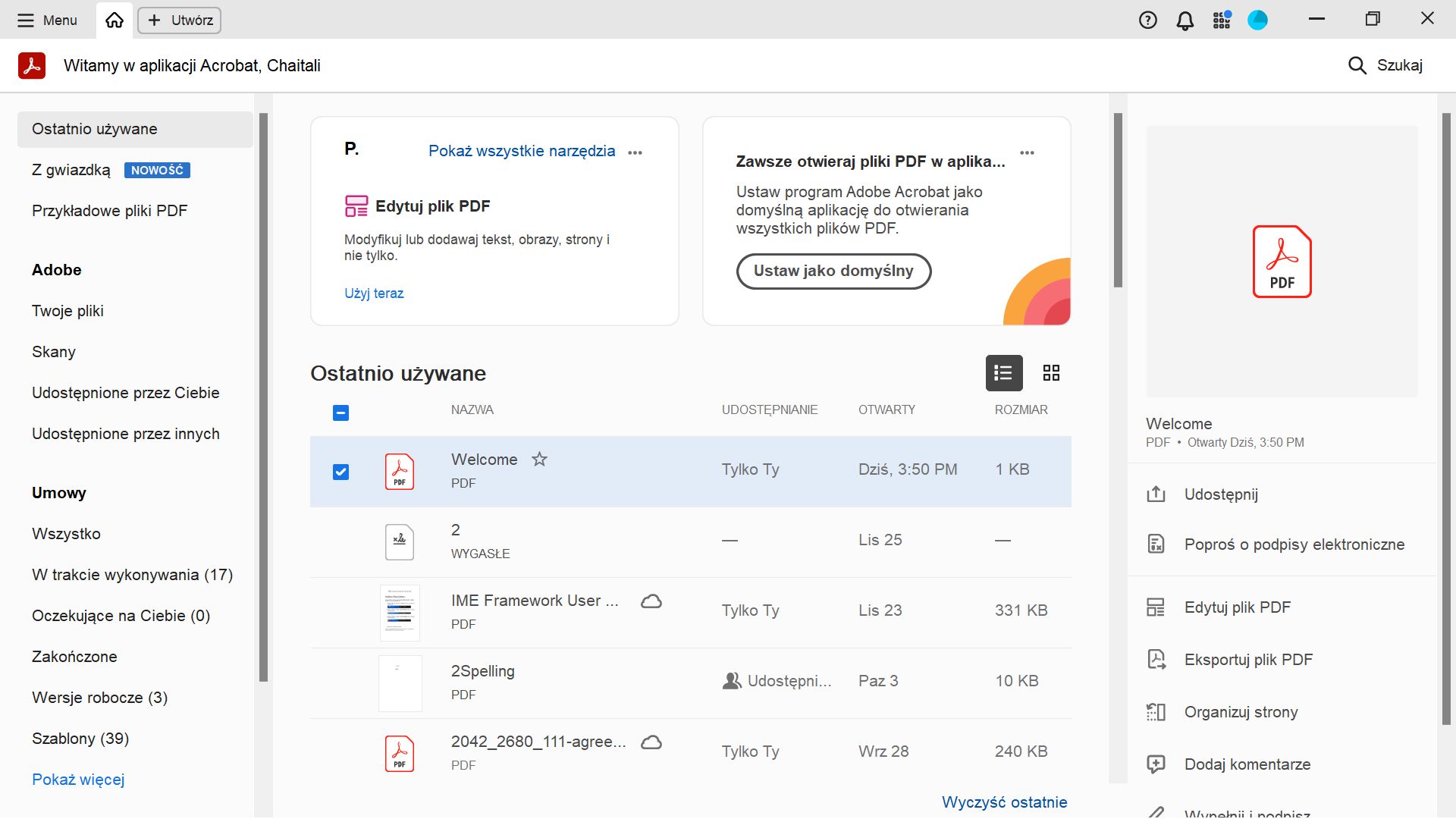The height and width of the screenshot is (819, 1456).
Task: Click Eksportuj plik PDF icon
Action: click(1156, 660)
